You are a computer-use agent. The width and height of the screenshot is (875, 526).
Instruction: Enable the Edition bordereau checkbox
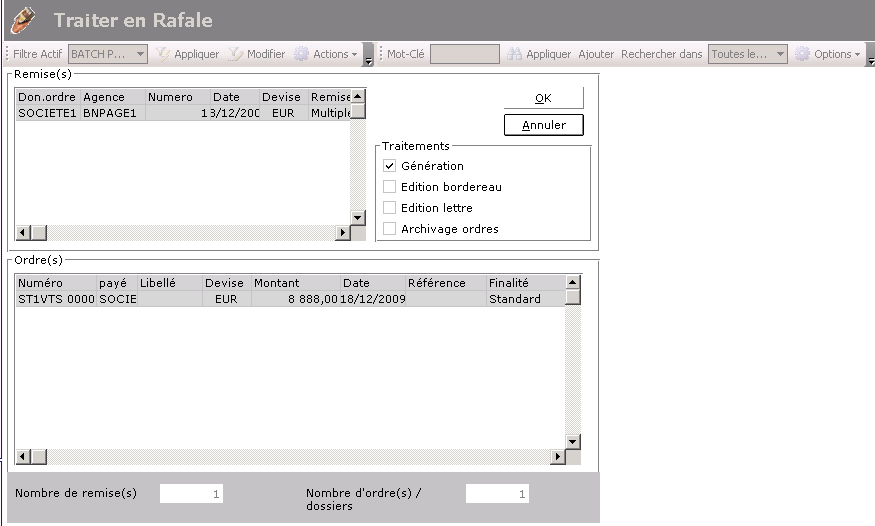[x=390, y=187]
